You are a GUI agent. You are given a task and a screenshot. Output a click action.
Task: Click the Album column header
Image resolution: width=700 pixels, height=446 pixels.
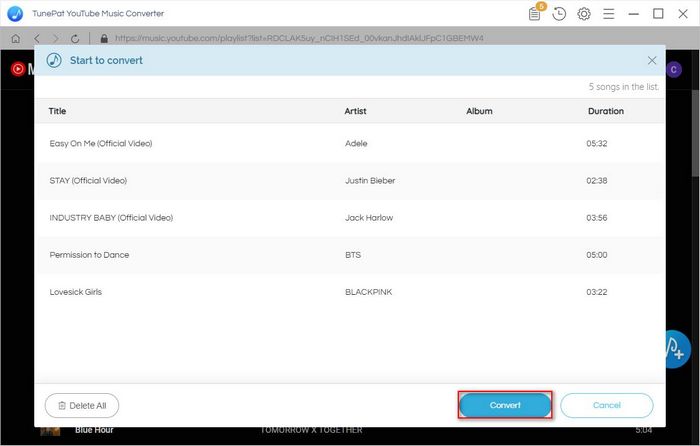[479, 111]
